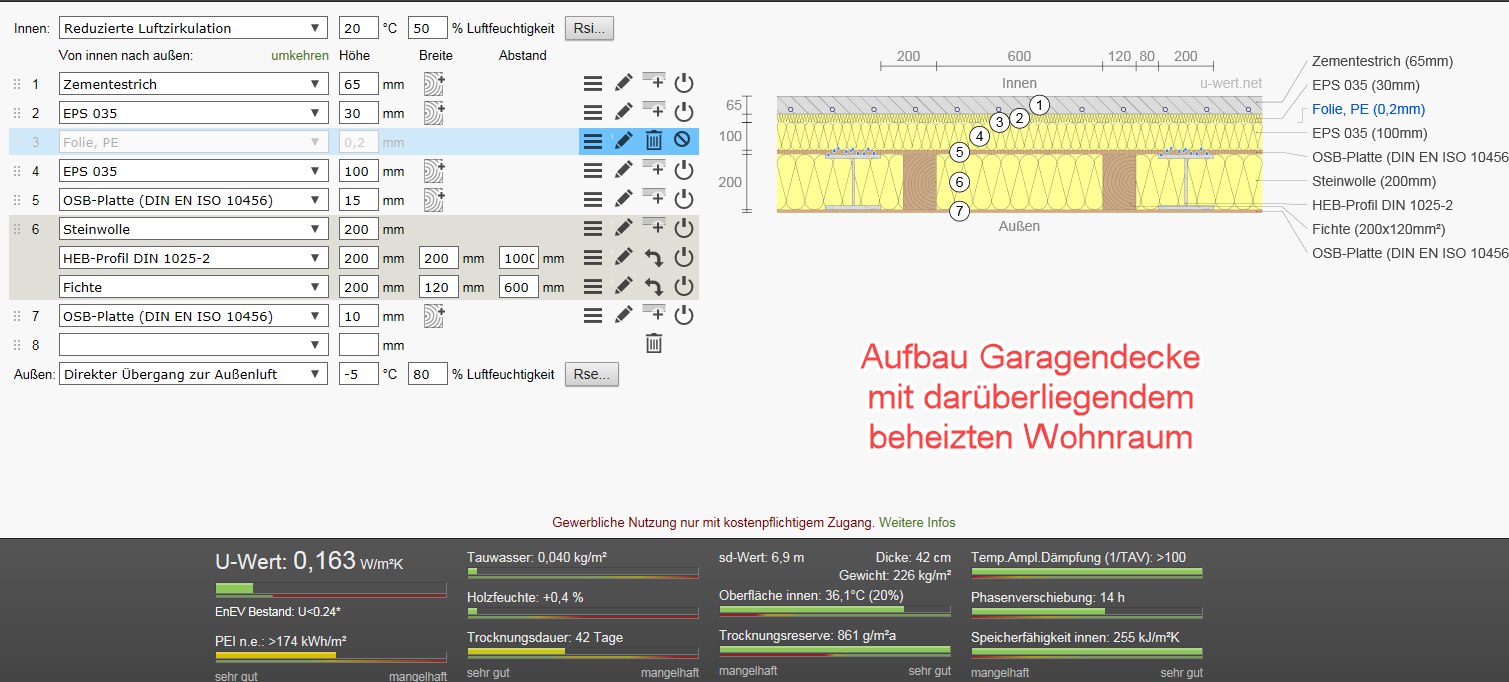This screenshot has width=1509, height=682.
Task: Open the Weitere Infos link
Action: 917,522
